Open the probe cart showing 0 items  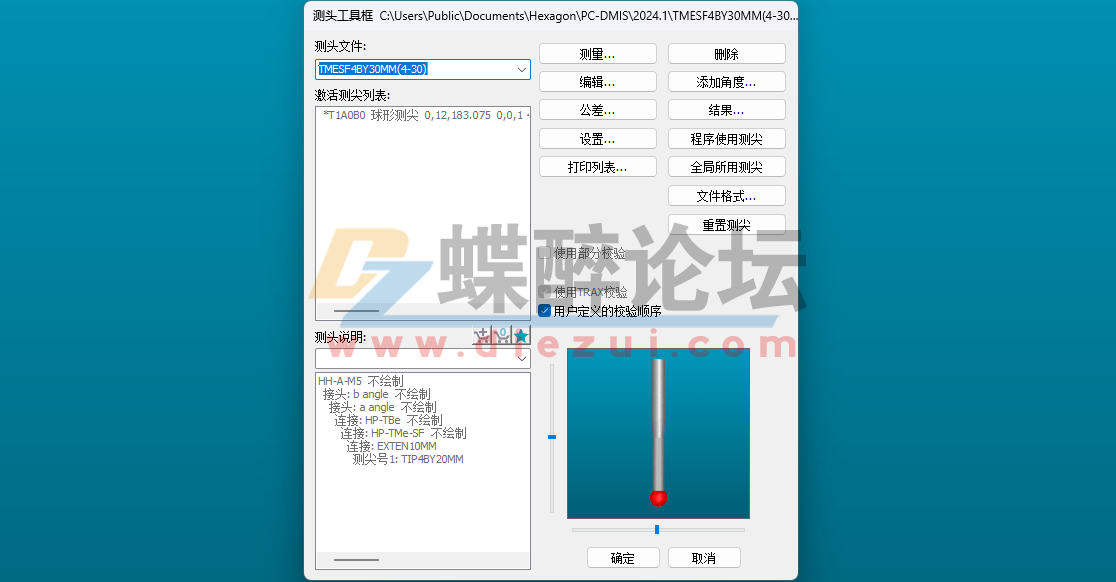coord(501,334)
